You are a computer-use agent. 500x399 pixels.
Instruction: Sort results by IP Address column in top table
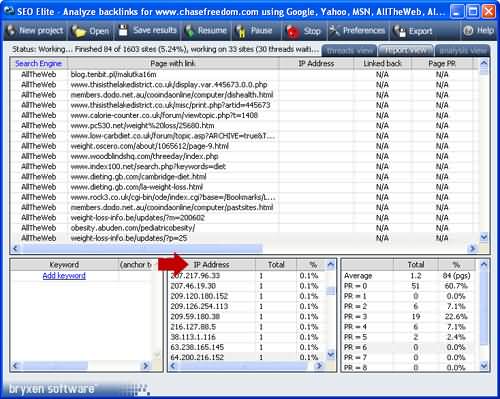pos(316,63)
